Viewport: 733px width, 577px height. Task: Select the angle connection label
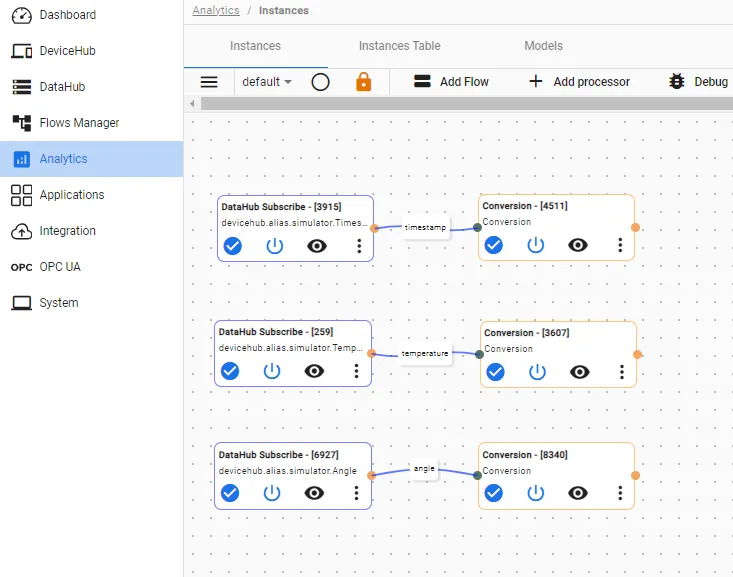[x=424, y=469]
